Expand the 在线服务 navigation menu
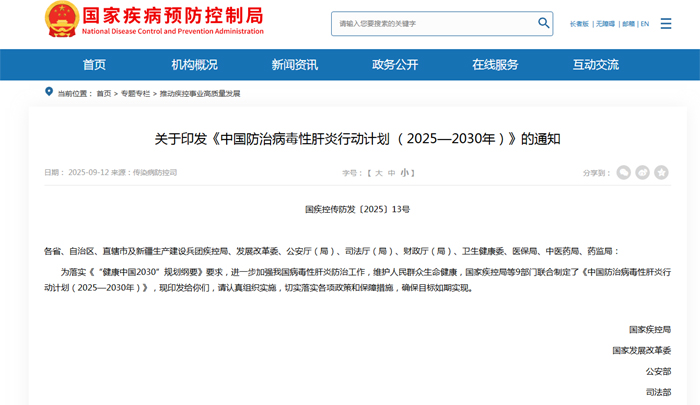This screenshot has height=405, width=700. tap(495, 65)
